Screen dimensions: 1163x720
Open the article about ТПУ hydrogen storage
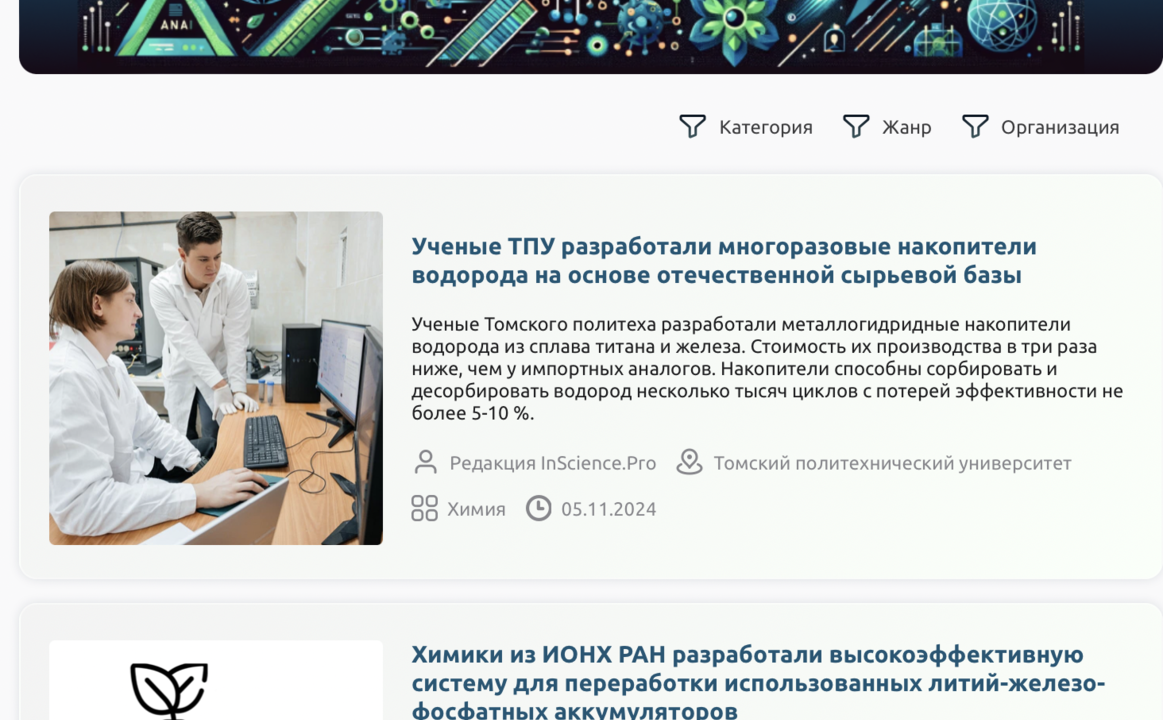click(724, 260)
